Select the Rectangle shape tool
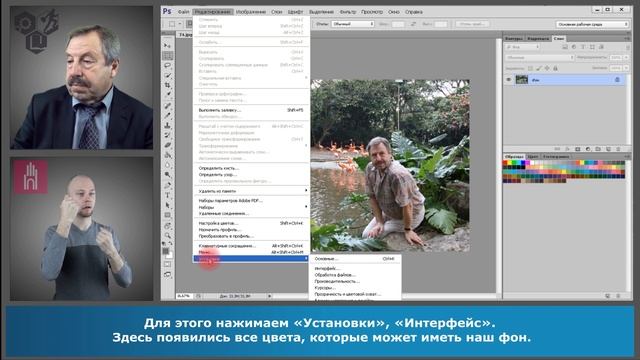 click(x=168, y=215)
